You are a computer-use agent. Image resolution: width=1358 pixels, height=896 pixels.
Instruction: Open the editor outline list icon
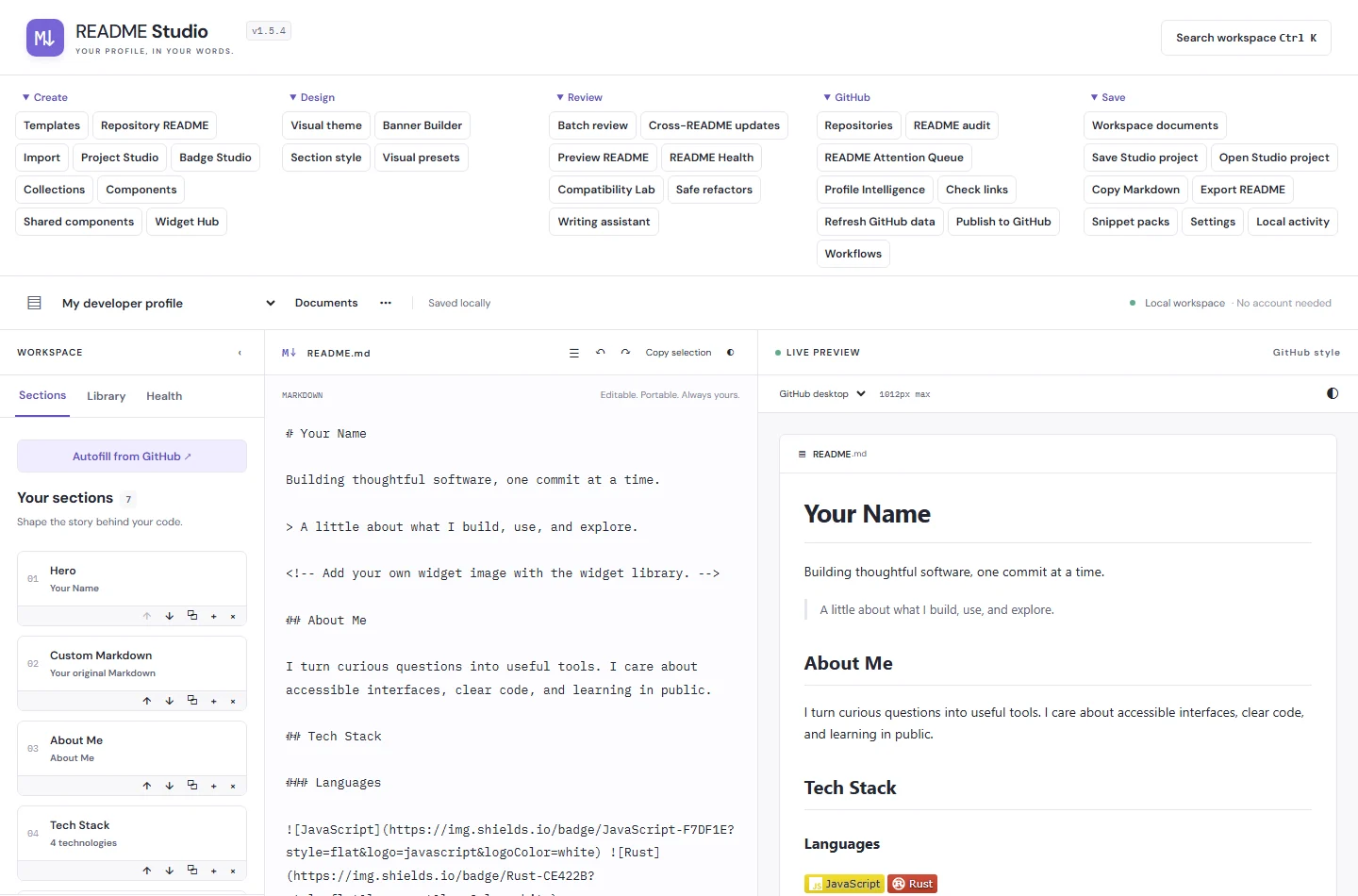[573, 353]
